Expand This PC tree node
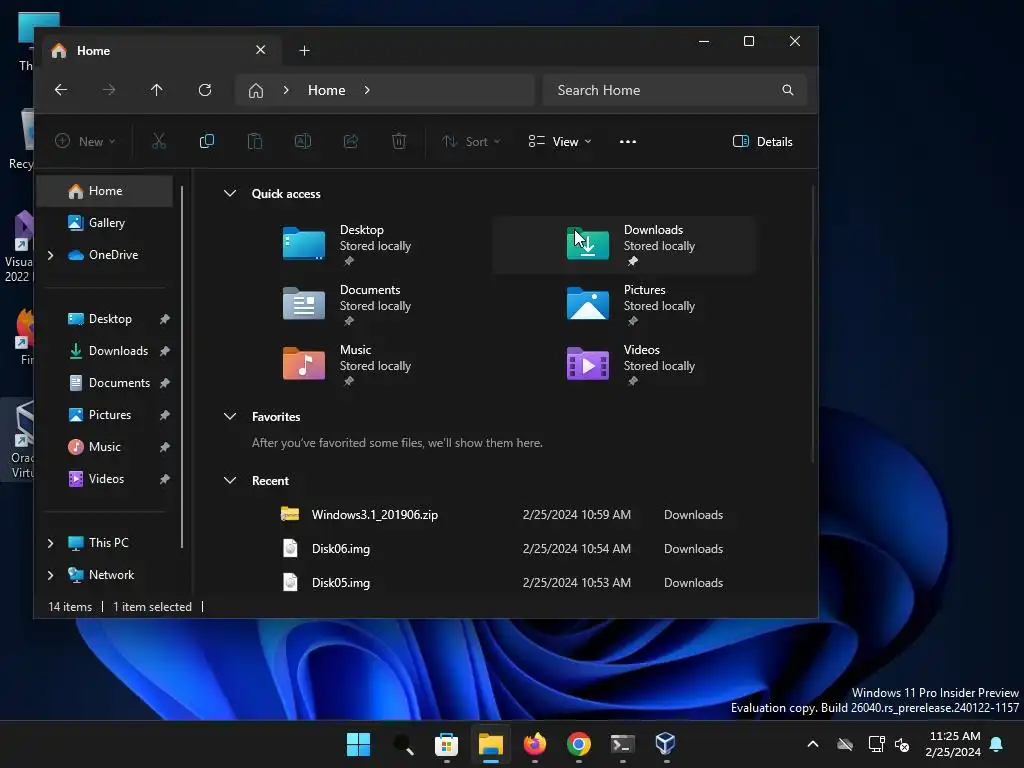Screen dimensions: 1024x768 (51, 543)
